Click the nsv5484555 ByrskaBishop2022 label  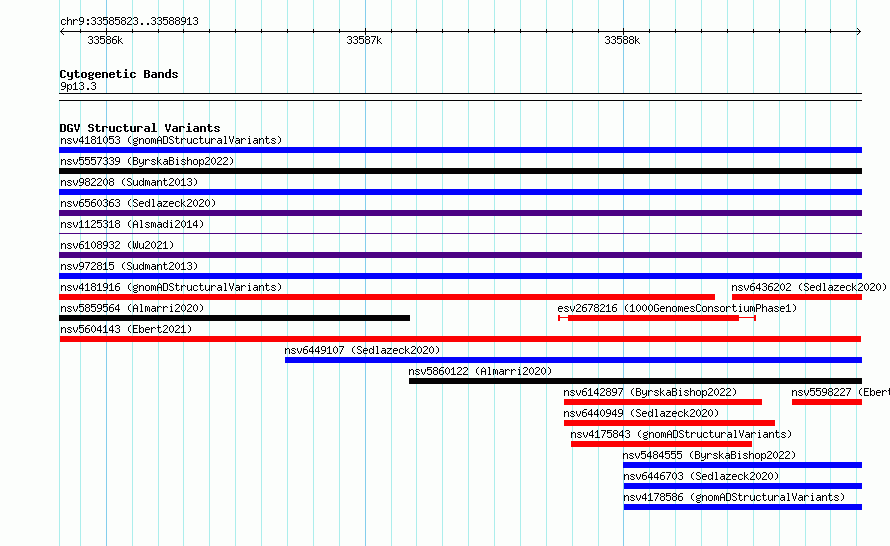[709, 455]
